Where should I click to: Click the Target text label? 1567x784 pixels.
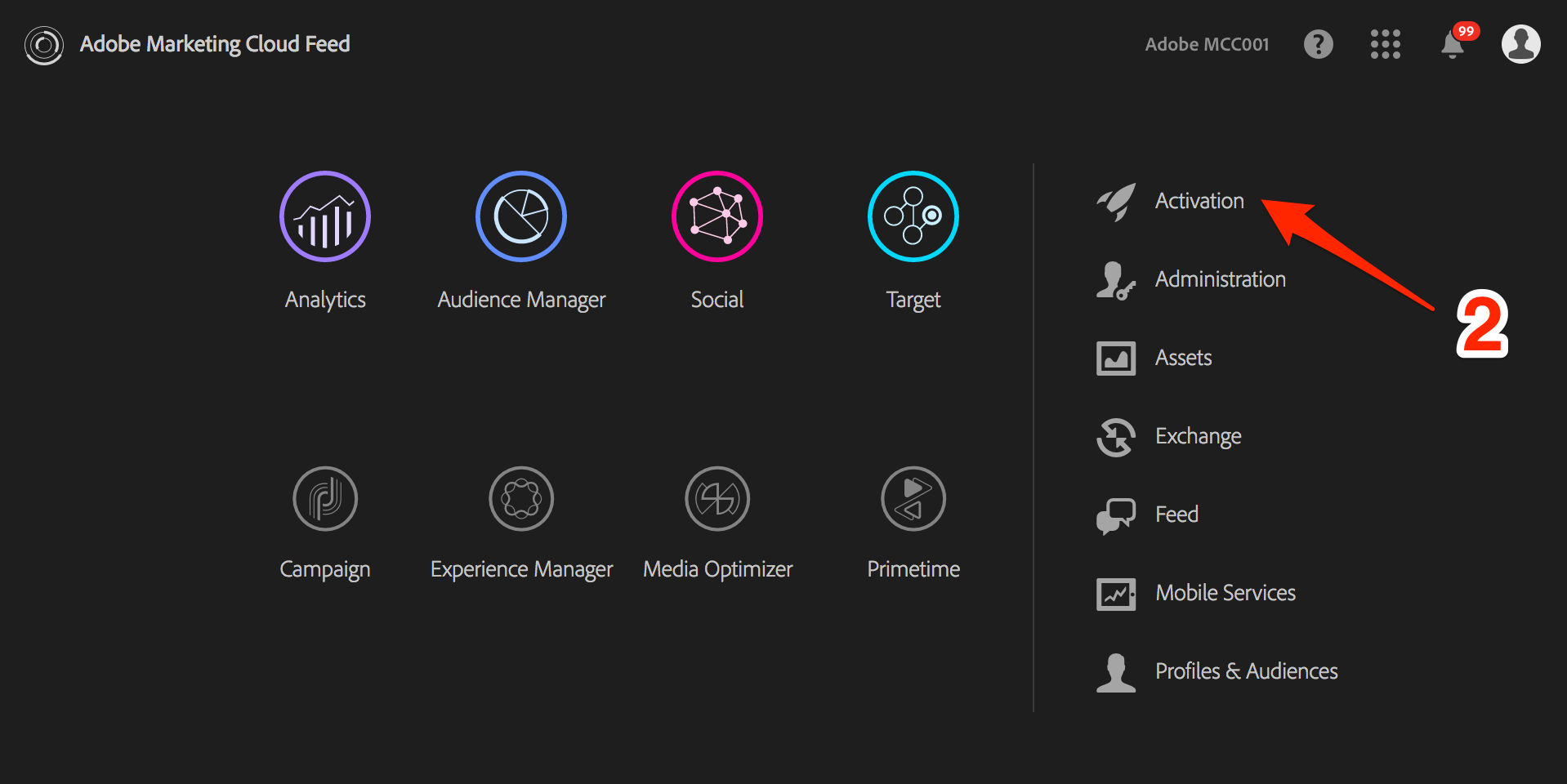[913, 301]
